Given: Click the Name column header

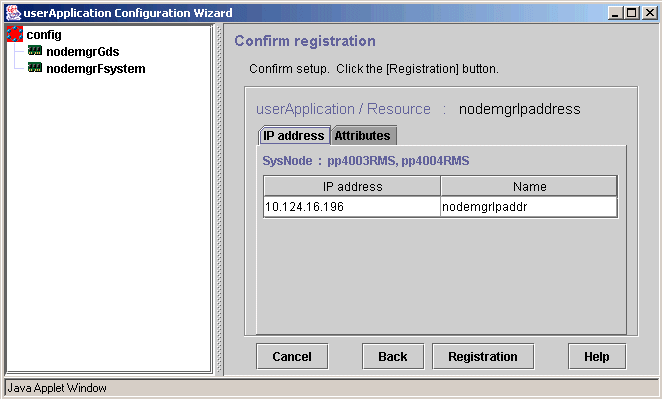Looking at the screenshot, I should pos(529,186).
